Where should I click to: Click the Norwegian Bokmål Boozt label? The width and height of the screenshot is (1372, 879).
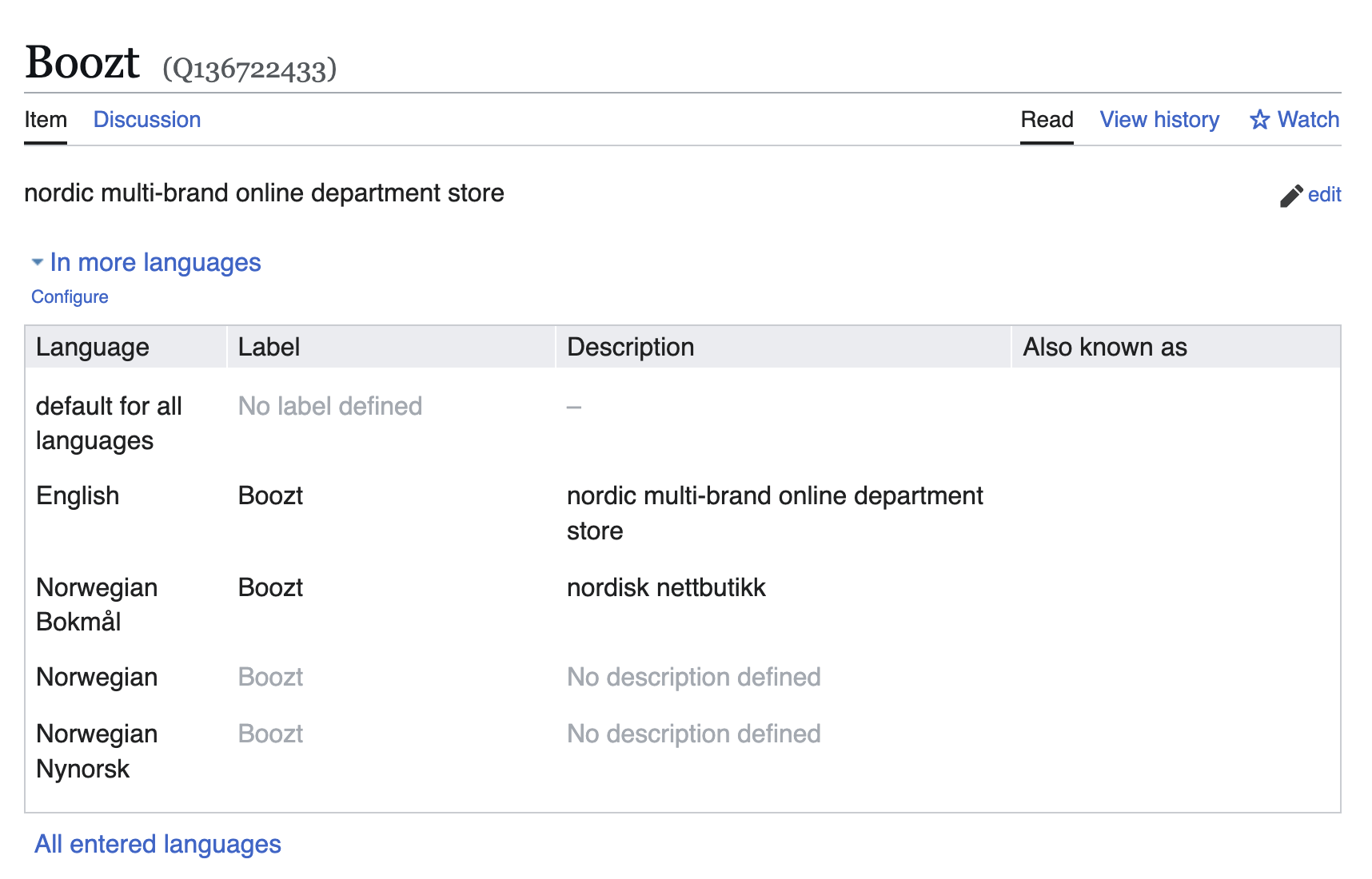click(x=270, y=588)
